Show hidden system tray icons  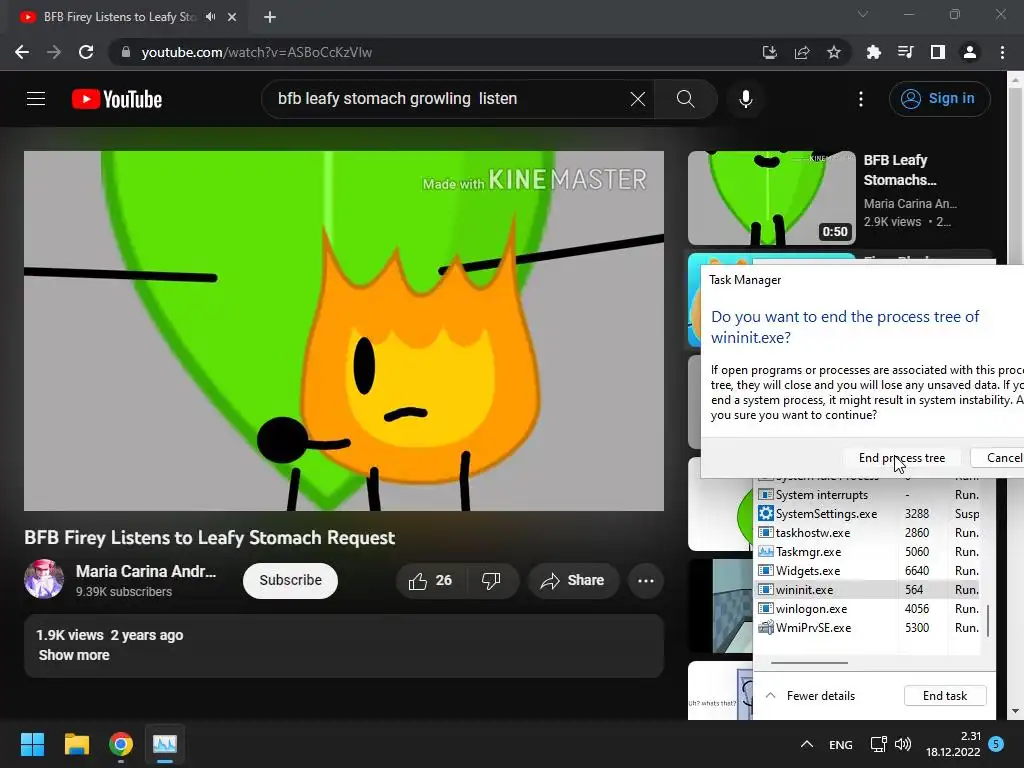(807, 744)
